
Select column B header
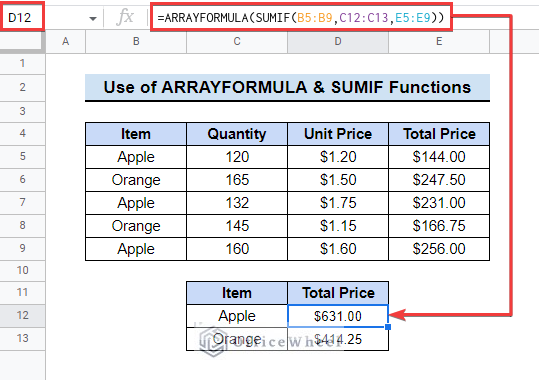[136, 42]
